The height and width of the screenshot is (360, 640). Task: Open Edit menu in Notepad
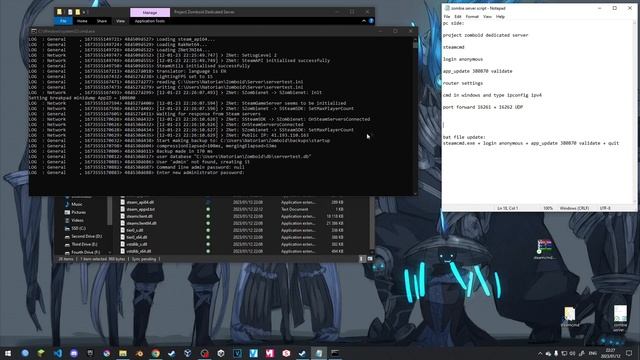click(x=458, y=17)
